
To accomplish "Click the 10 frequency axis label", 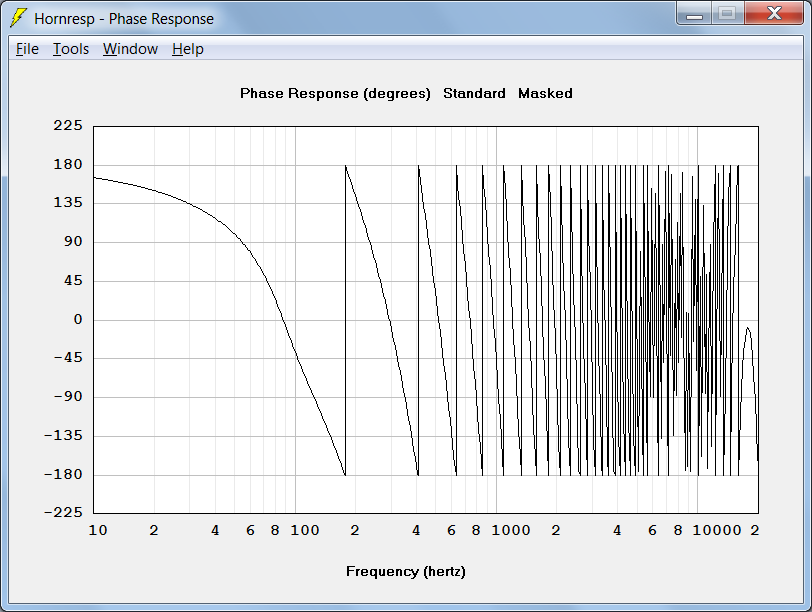I will (98, 530).
